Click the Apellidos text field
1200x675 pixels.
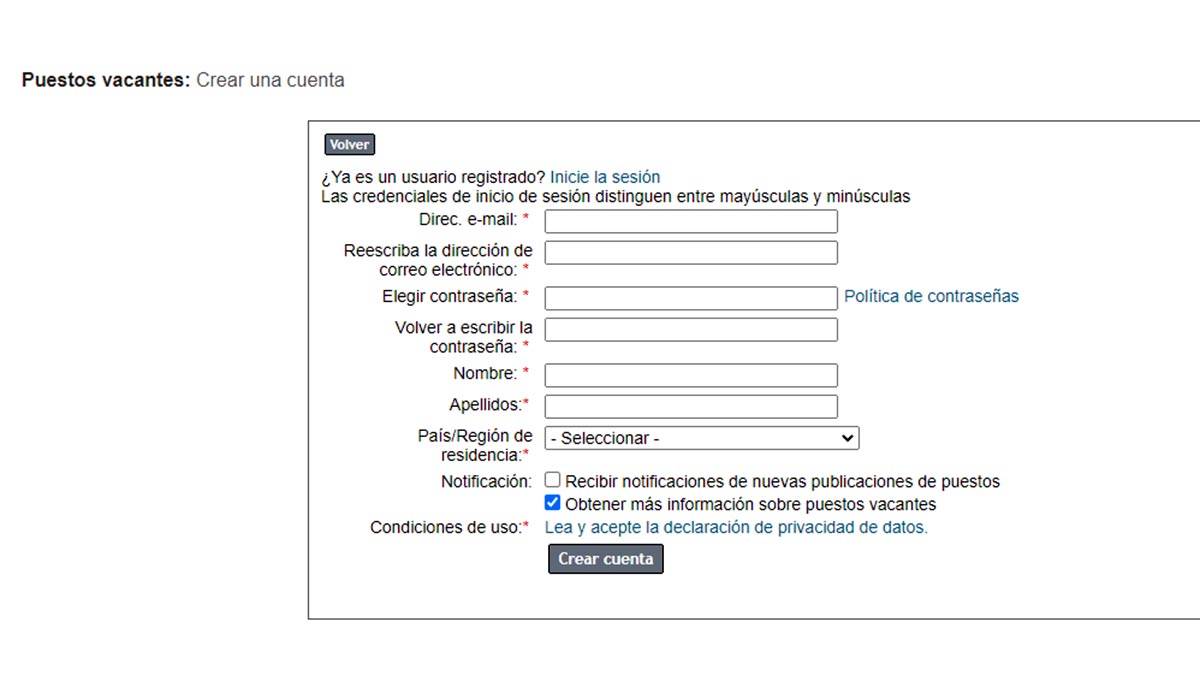click(690, 406)
